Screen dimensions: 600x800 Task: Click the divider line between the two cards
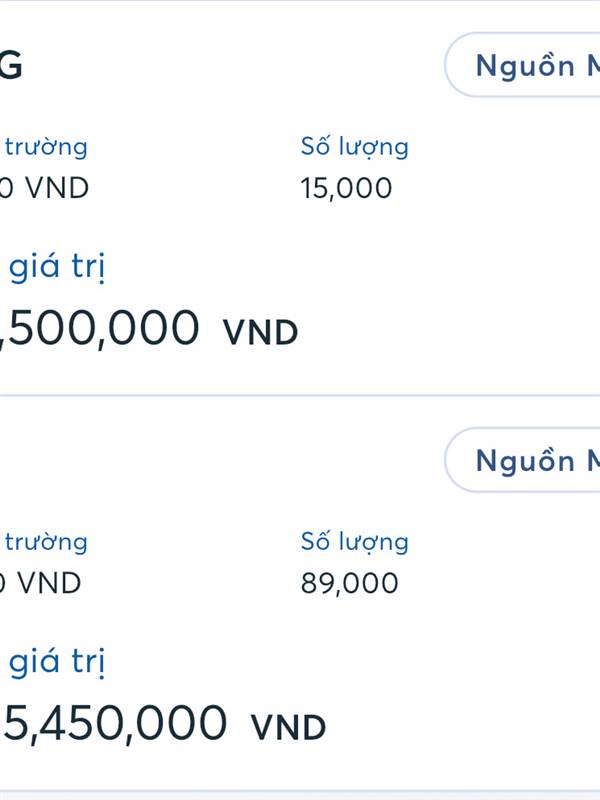coord(300,395)
